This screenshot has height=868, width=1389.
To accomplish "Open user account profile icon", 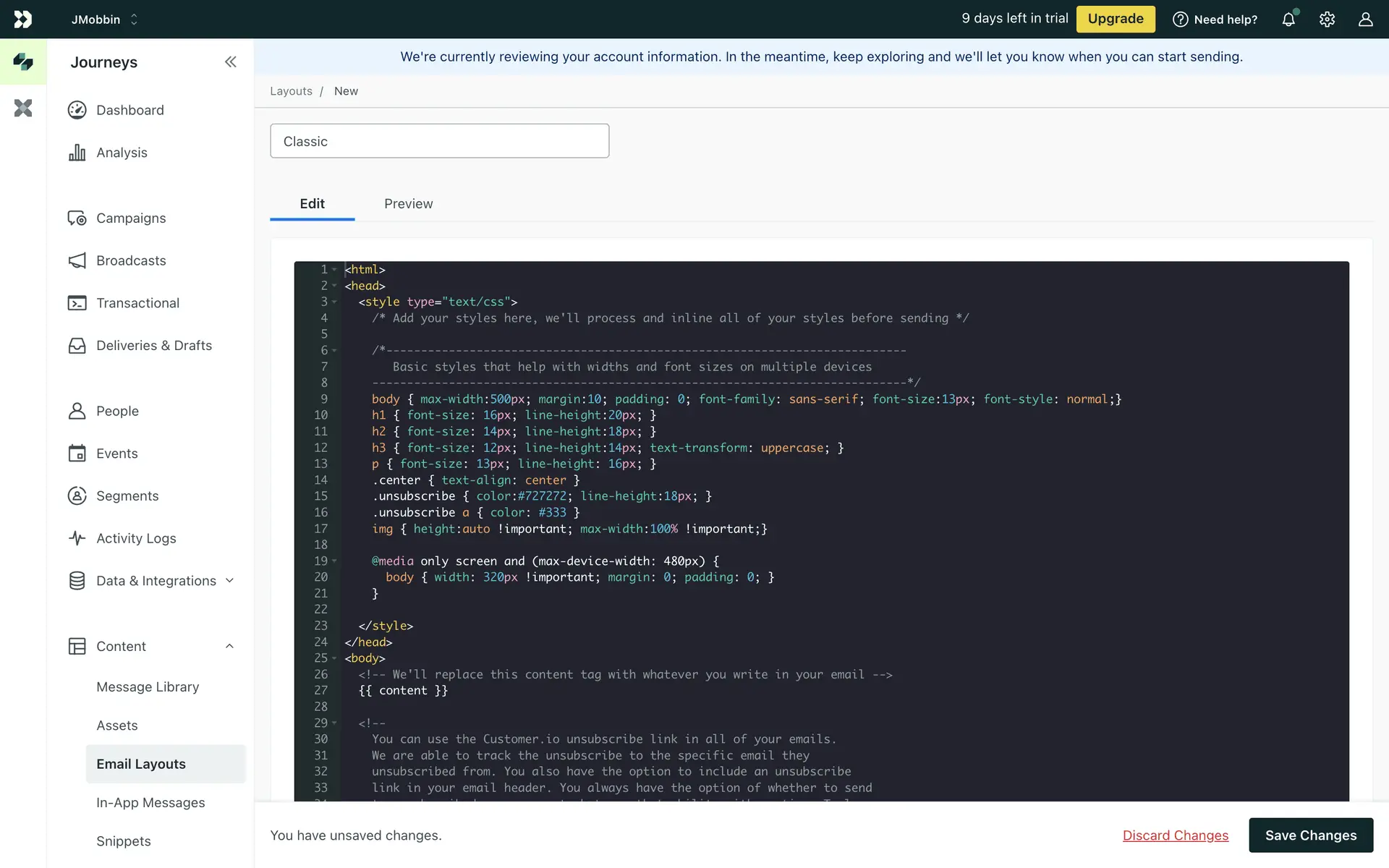I will pyautogui.click(x=1365, y=20).
